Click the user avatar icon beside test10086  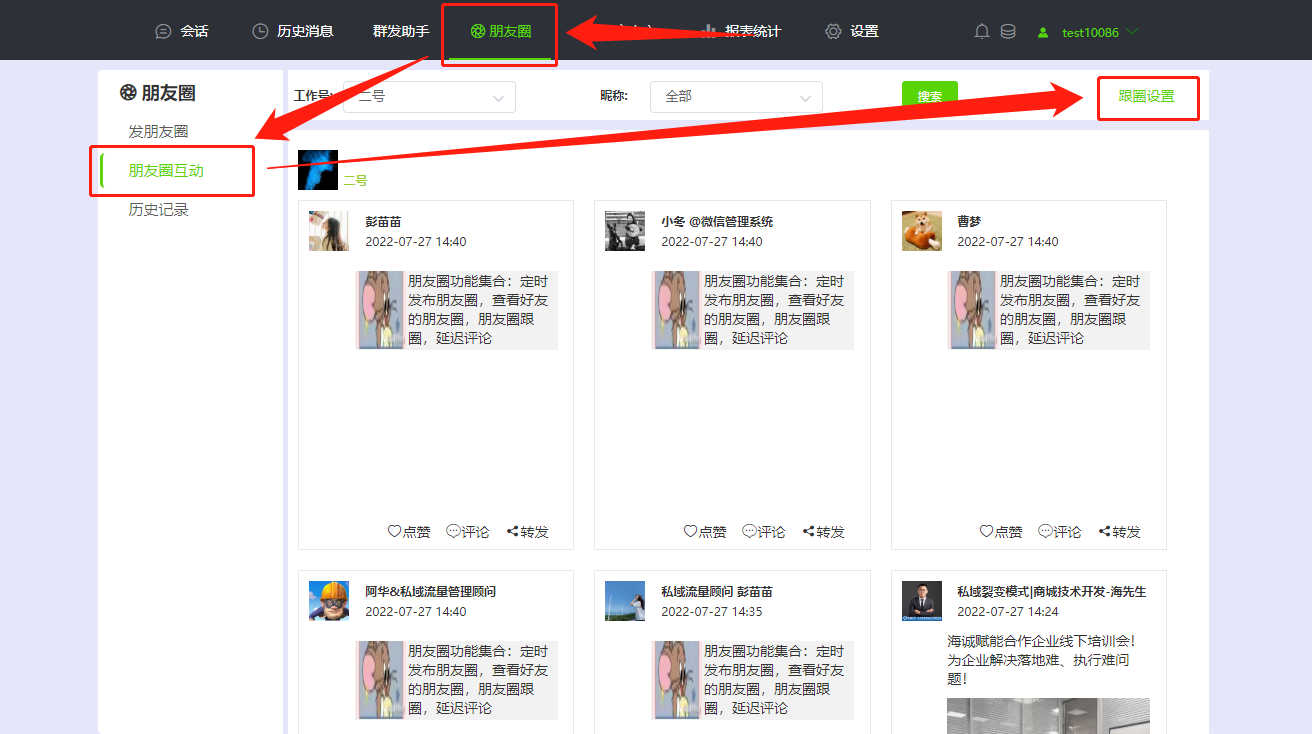click(x=1043, y=32)
